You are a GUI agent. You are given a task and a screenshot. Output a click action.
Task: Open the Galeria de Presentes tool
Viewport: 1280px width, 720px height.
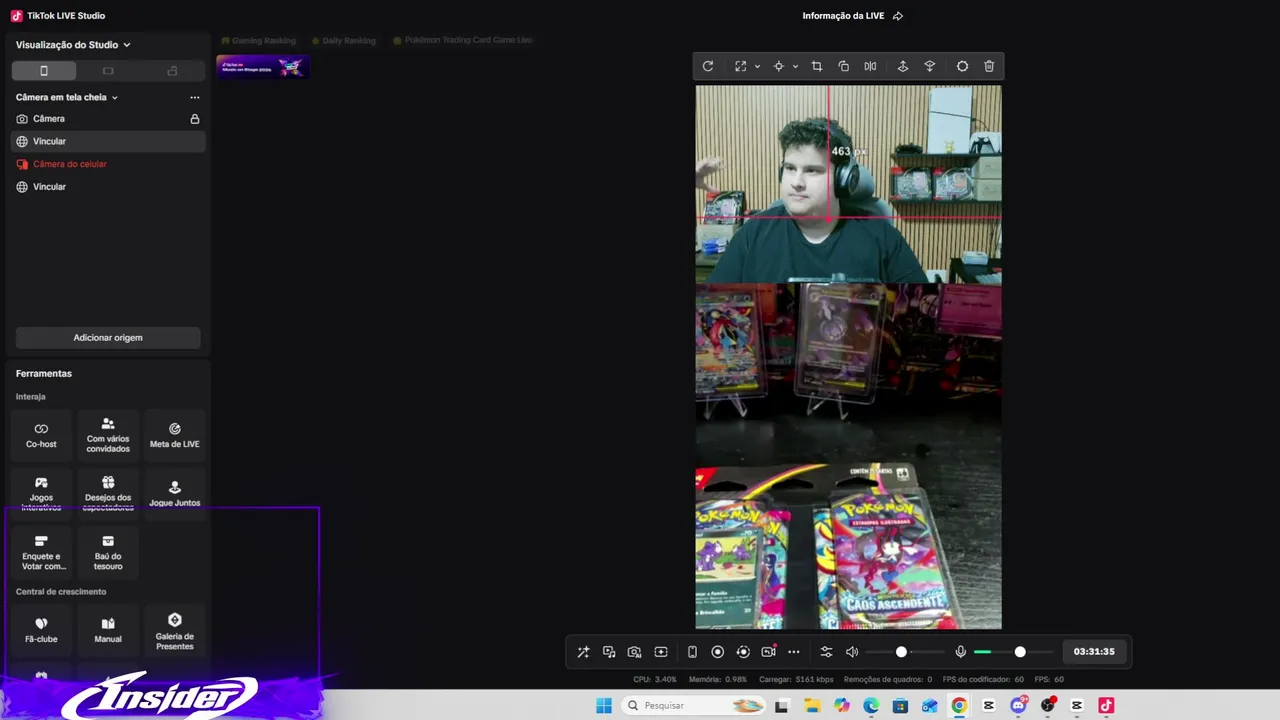point(175,630)
